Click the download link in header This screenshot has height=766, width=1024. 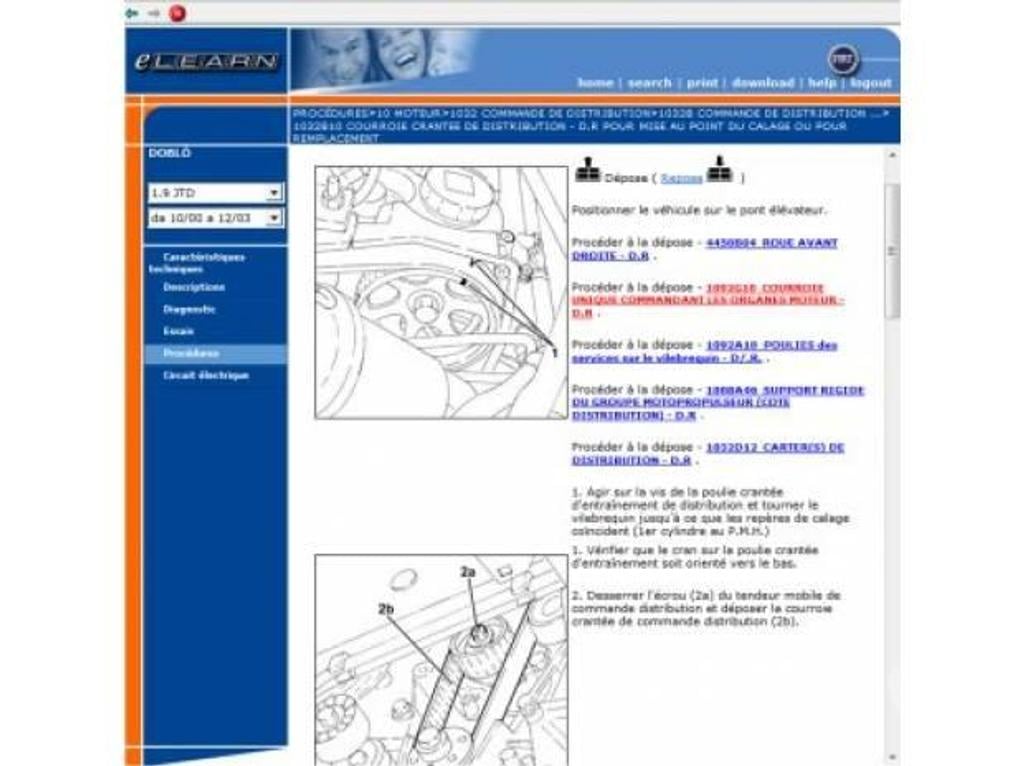pyautogui.click(x=762, y=83)
